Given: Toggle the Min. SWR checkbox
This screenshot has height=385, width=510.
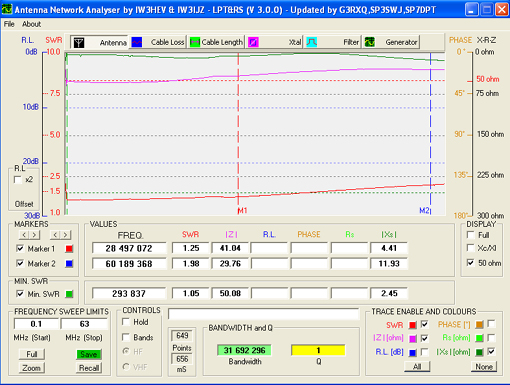Looking at the screenshot, I should point(20,294).
